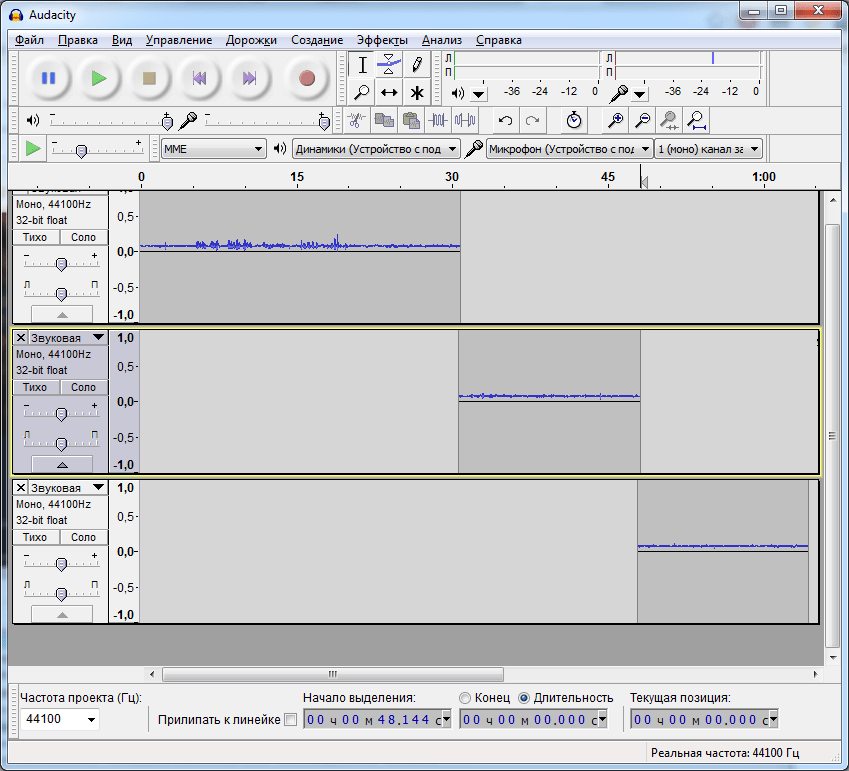Viewport: 849px width, 771px height.
Task: Open the Дорожки menu
Action: [x=251, y=40]
